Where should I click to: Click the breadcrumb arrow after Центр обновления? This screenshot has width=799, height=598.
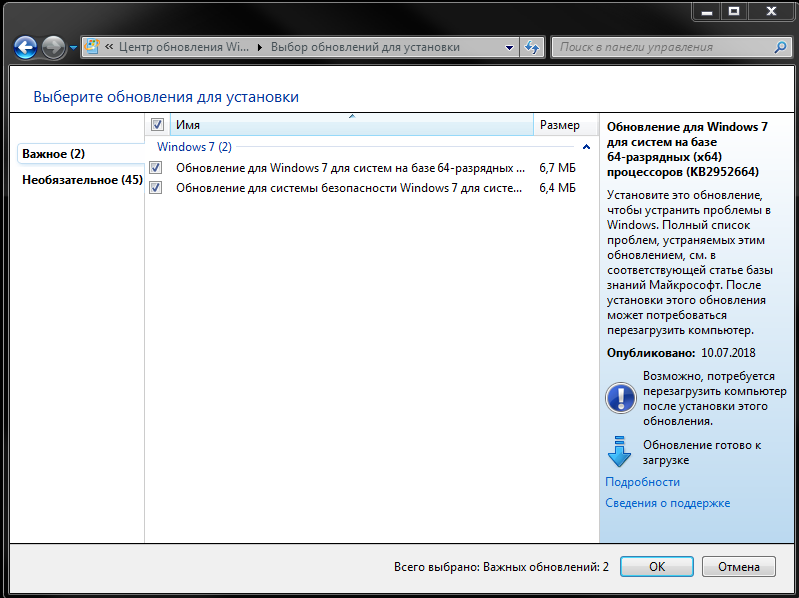pyautogui.click(x=260, y=47)
